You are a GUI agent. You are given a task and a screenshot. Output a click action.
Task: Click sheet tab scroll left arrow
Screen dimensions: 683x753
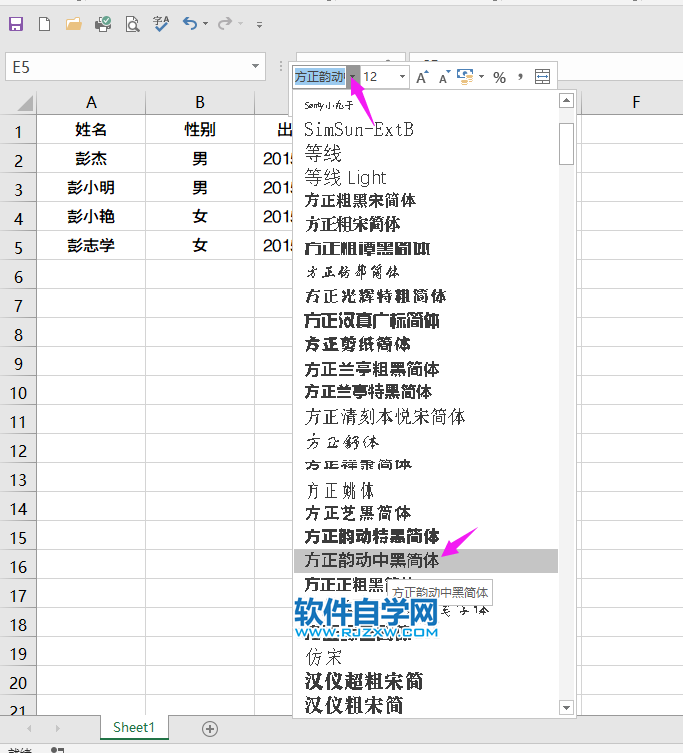click(x=29, y=729)
